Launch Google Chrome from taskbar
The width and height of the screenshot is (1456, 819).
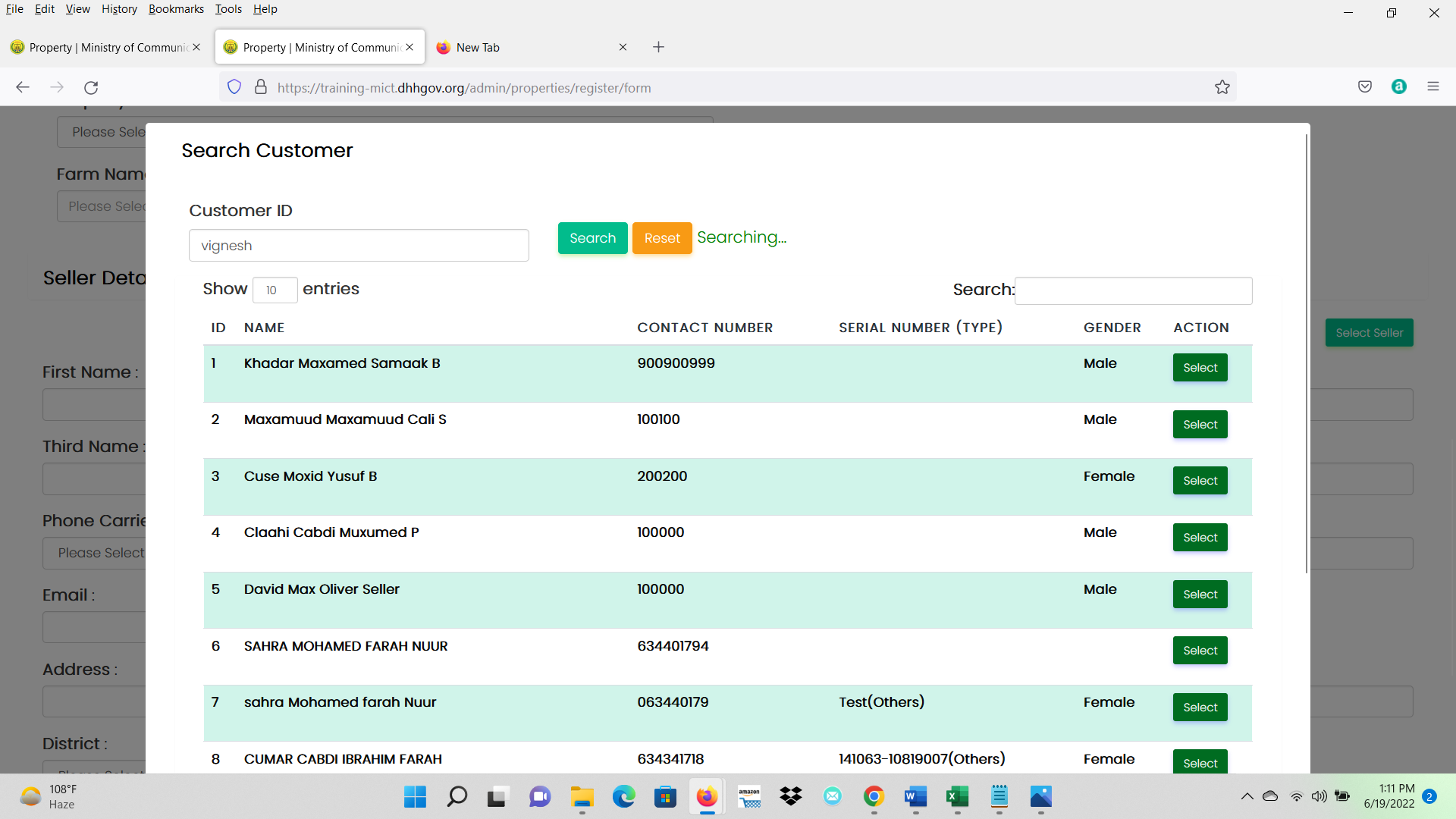pos(874,796)
